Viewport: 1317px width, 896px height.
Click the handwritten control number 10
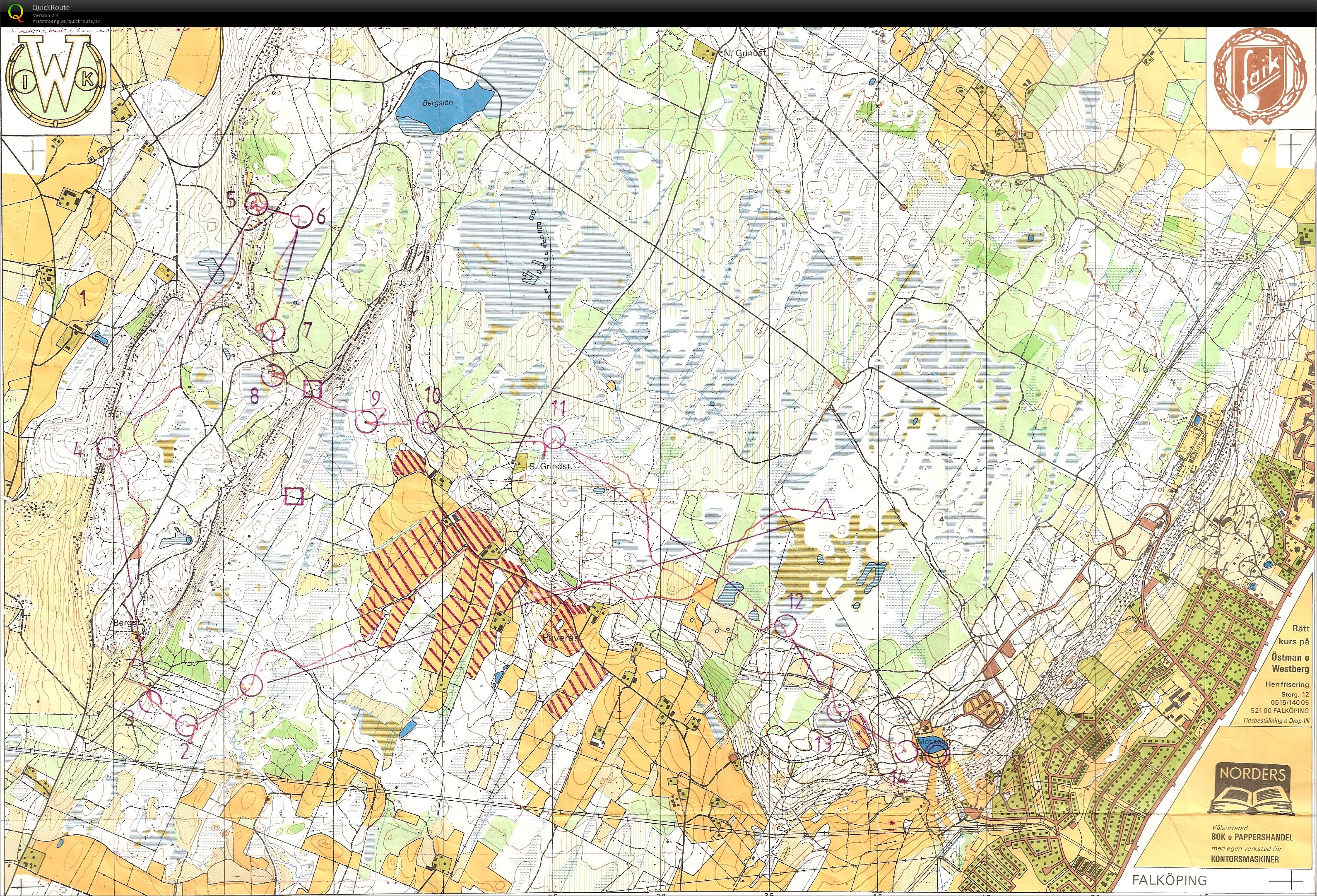point(432,395)
